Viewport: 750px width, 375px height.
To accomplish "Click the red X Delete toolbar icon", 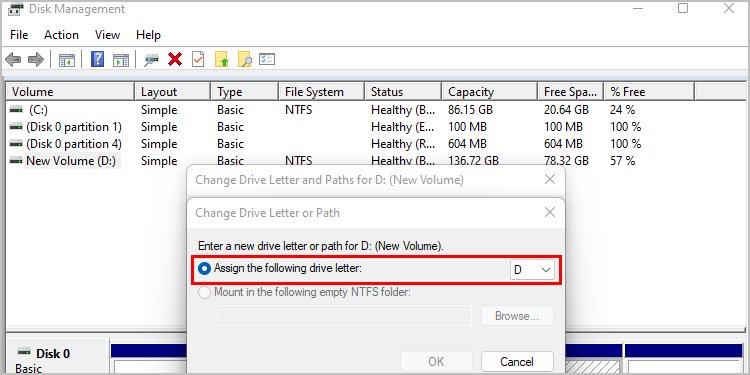I will click(175, 60).
